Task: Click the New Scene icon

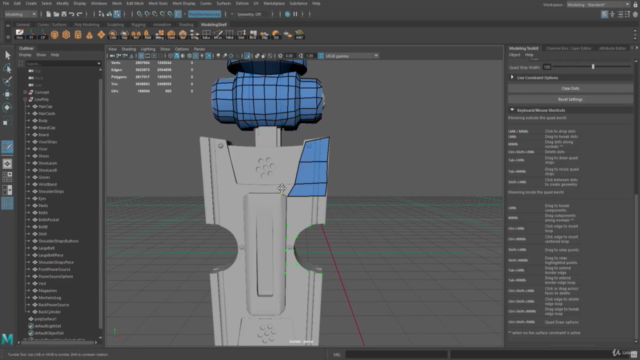Action: coord(49,14)
